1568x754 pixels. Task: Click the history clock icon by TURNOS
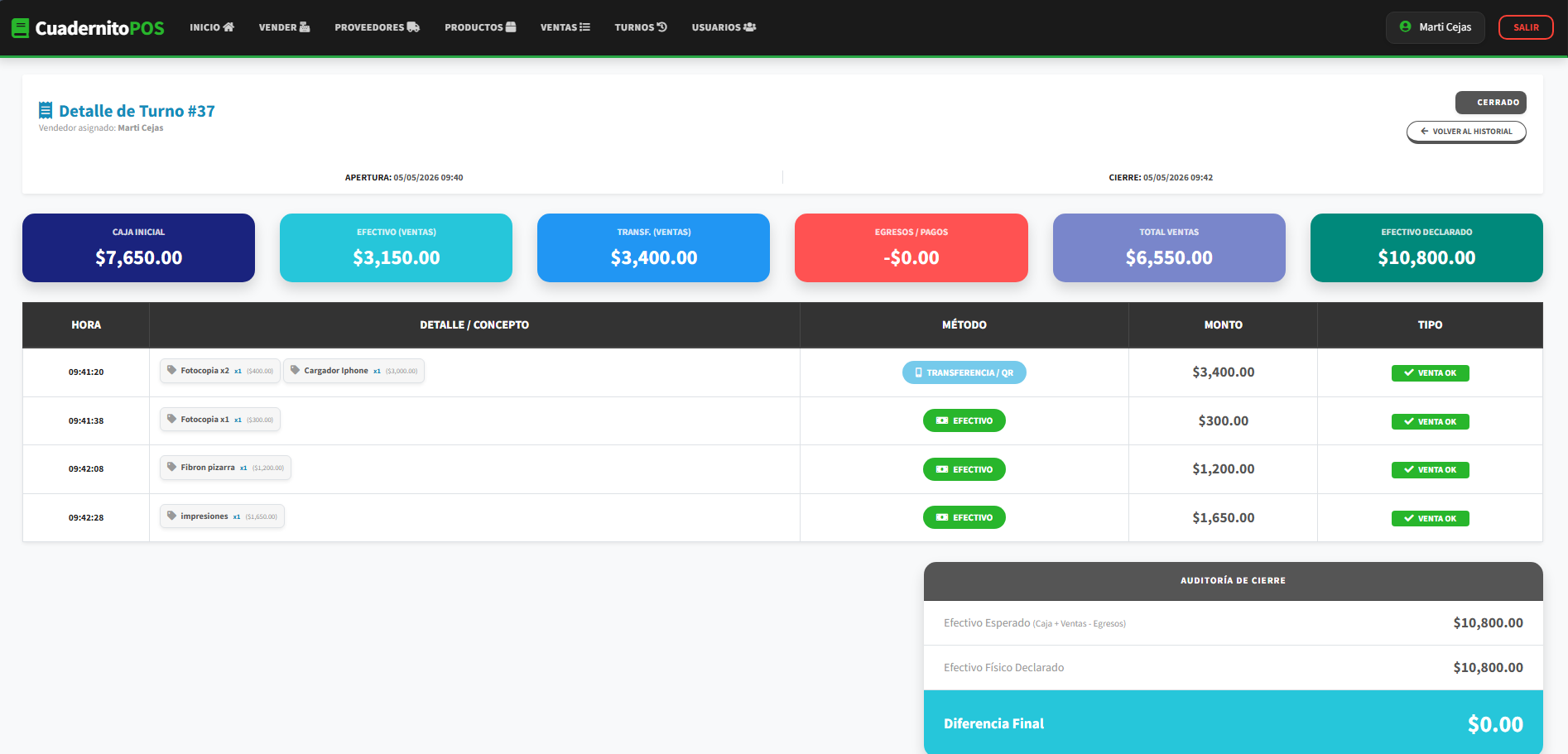coord(661,26)
